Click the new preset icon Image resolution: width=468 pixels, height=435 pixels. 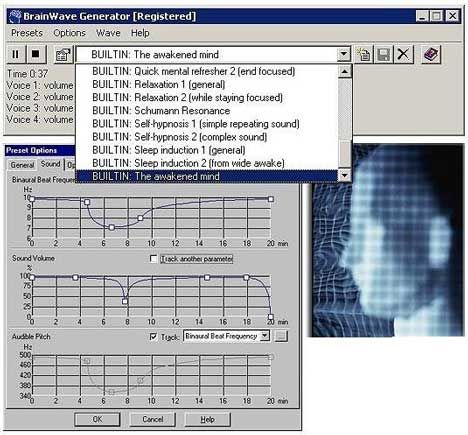click(363, 54)
